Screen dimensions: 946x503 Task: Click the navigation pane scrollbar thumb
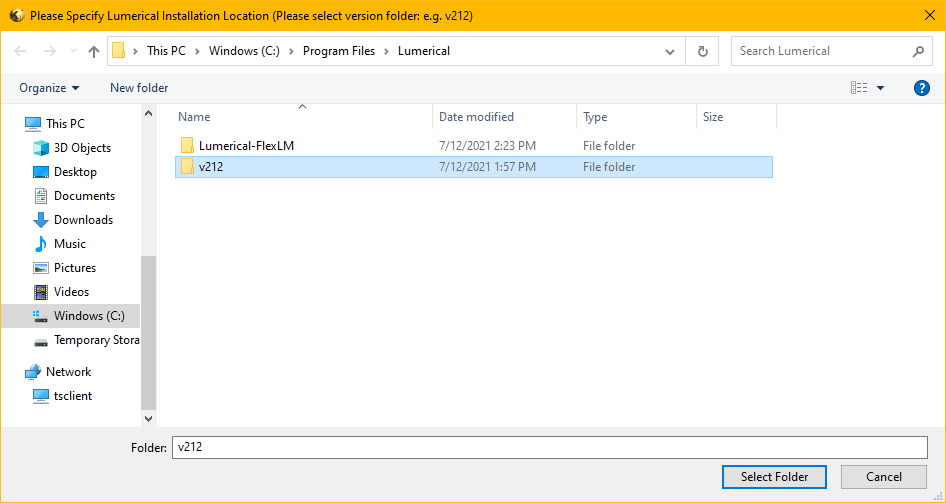pos(148,333)
